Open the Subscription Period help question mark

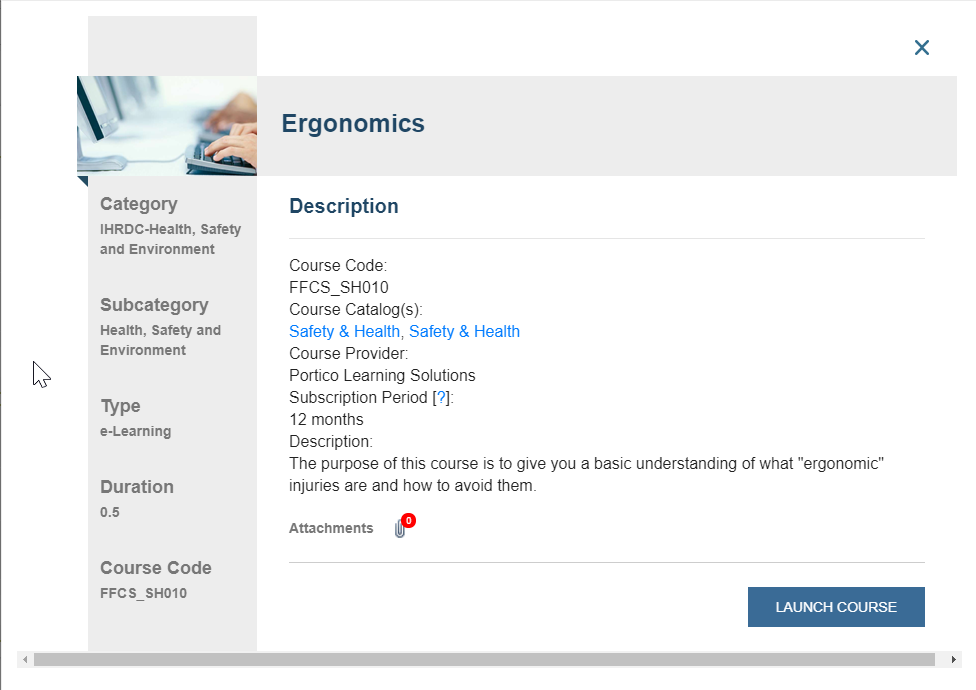[x=441, y=398]
